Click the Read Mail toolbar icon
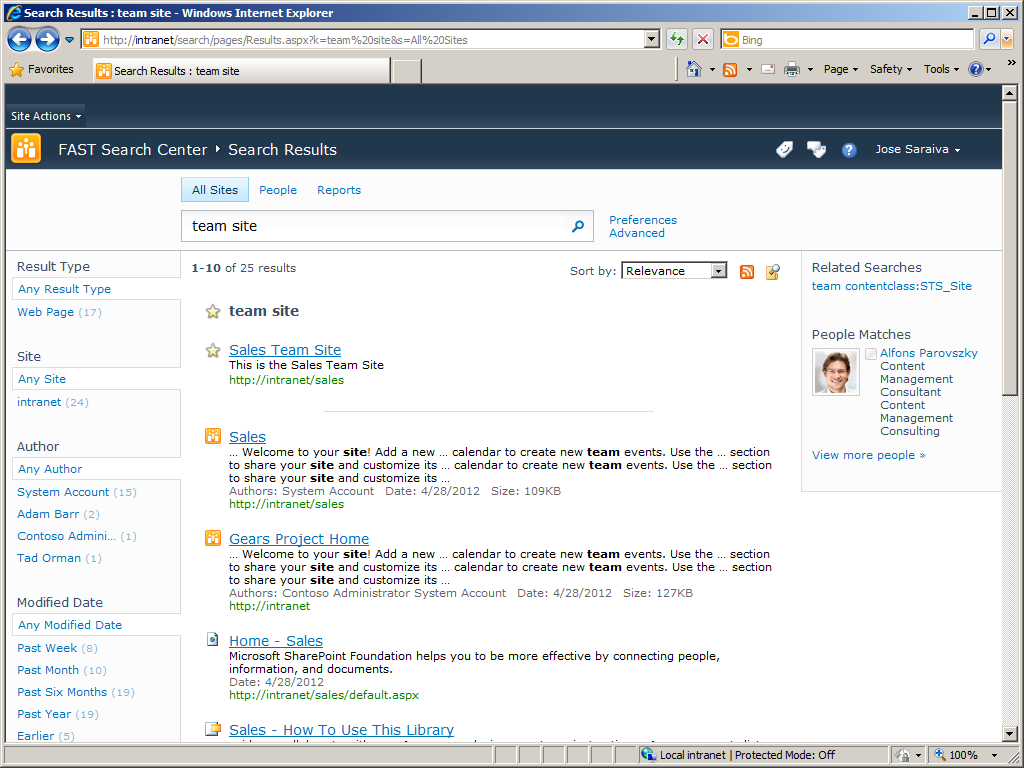Screen dimensions: 1024x768 point(768,69)
